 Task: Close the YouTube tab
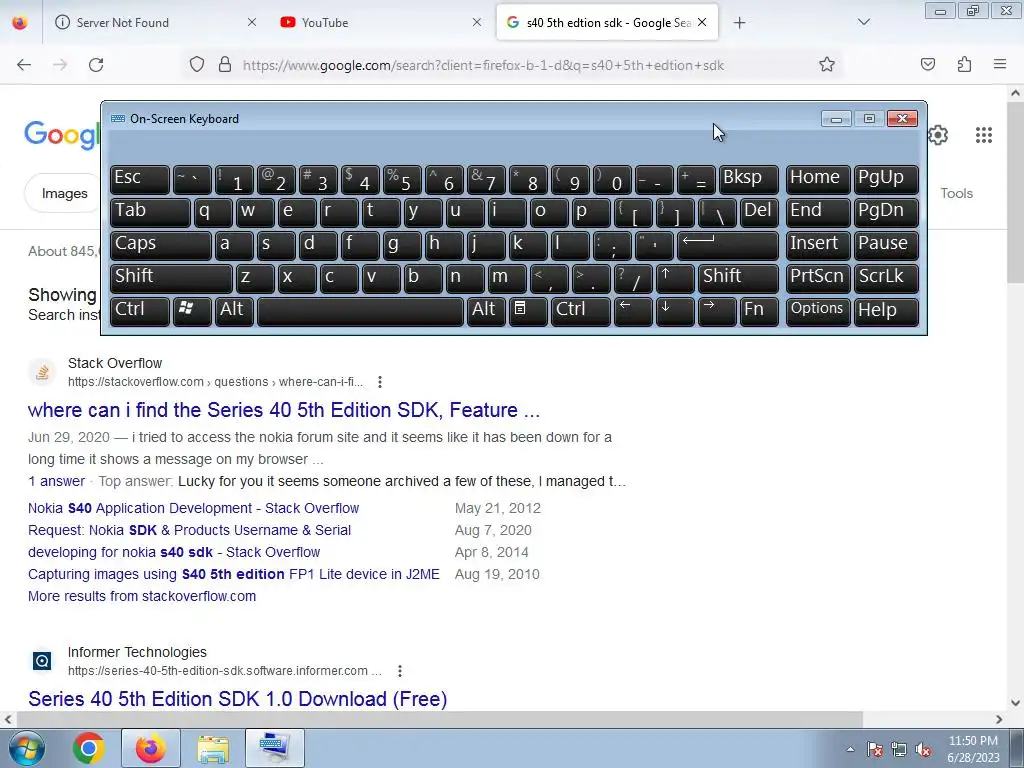477,22
